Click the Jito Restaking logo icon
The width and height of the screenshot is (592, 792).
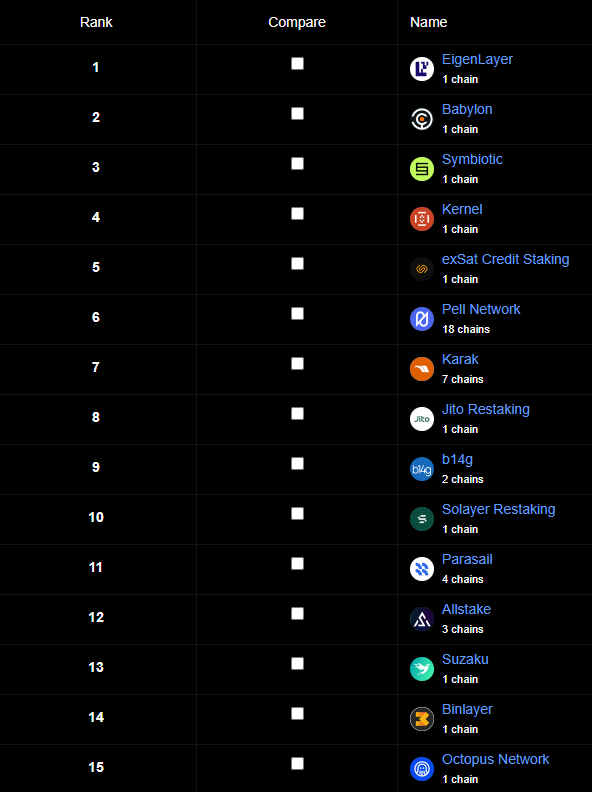click(422, 419)
